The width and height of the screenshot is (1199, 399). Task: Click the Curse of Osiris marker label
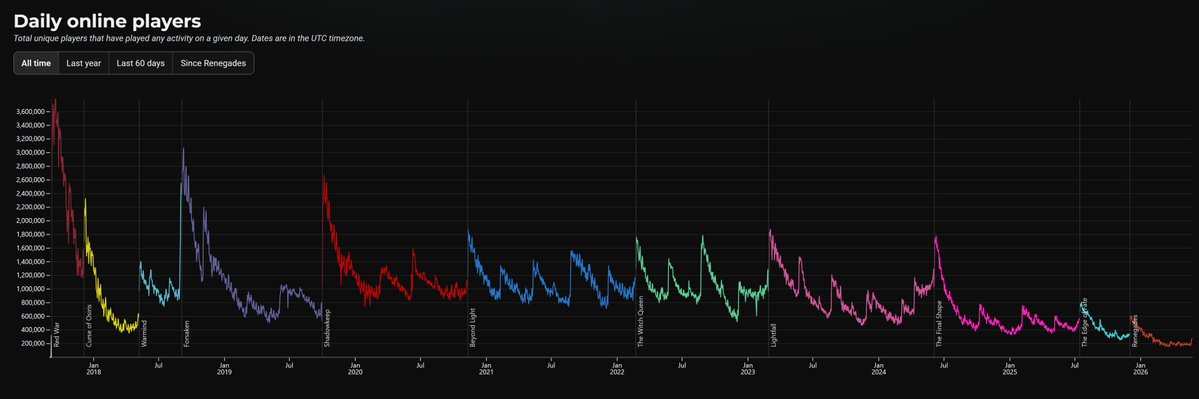(89, 326)
